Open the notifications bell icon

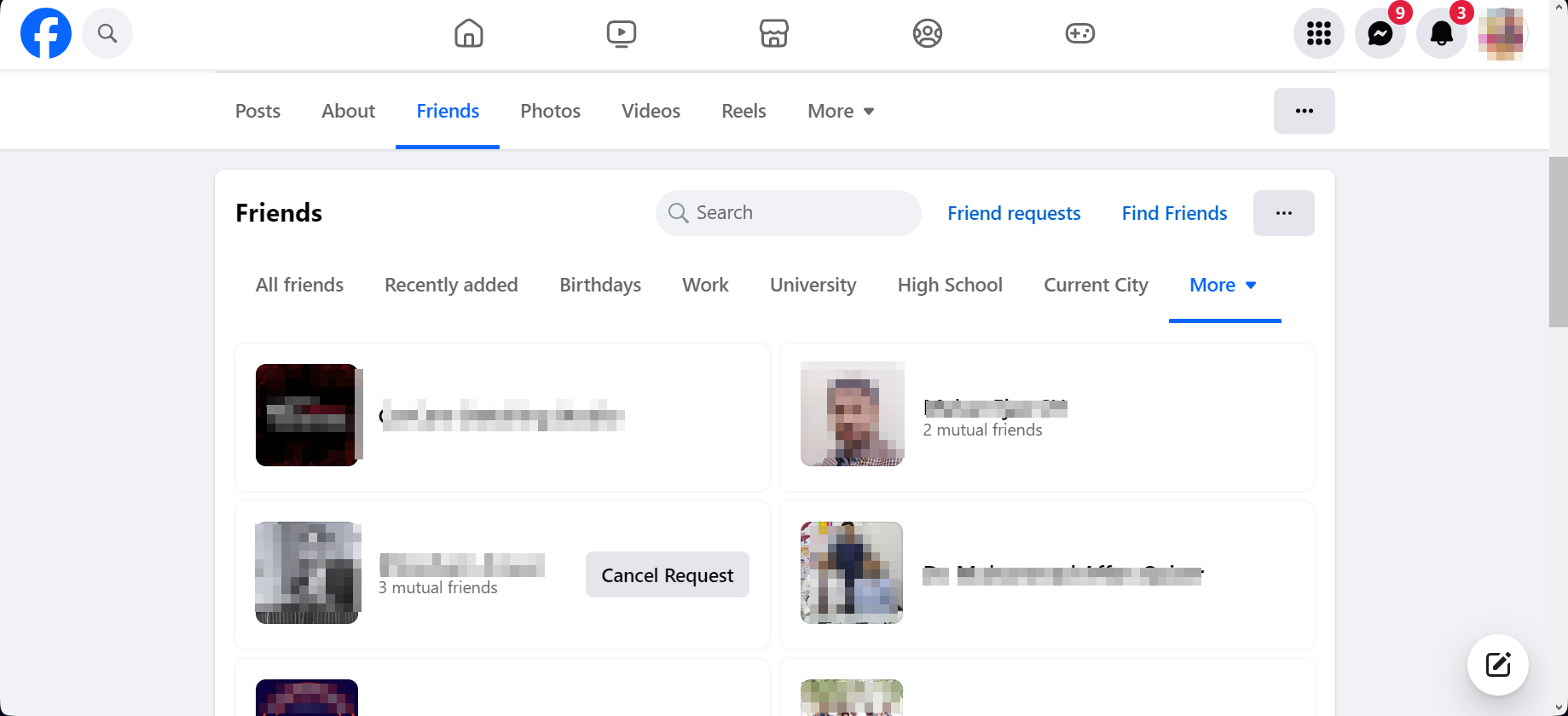1442,33
